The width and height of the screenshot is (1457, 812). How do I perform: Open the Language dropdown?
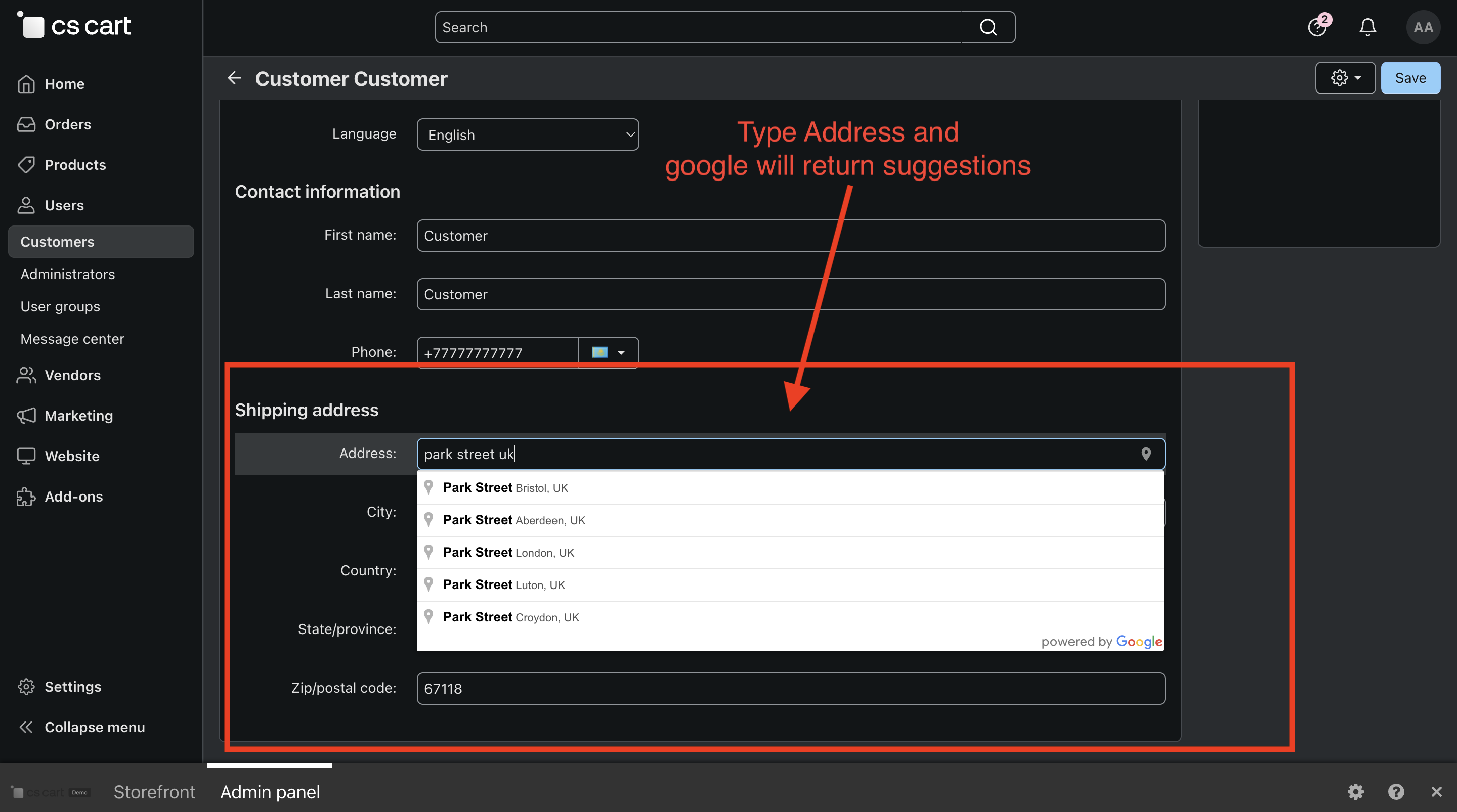pos(528,134)
